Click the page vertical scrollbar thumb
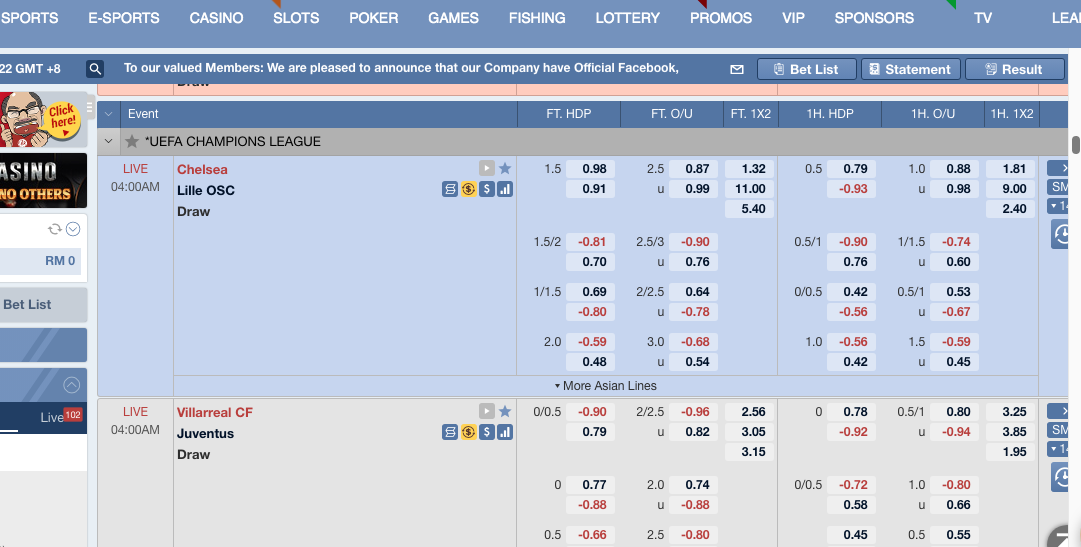This screenshot has height=547, width=1081. click(1075, 144)
